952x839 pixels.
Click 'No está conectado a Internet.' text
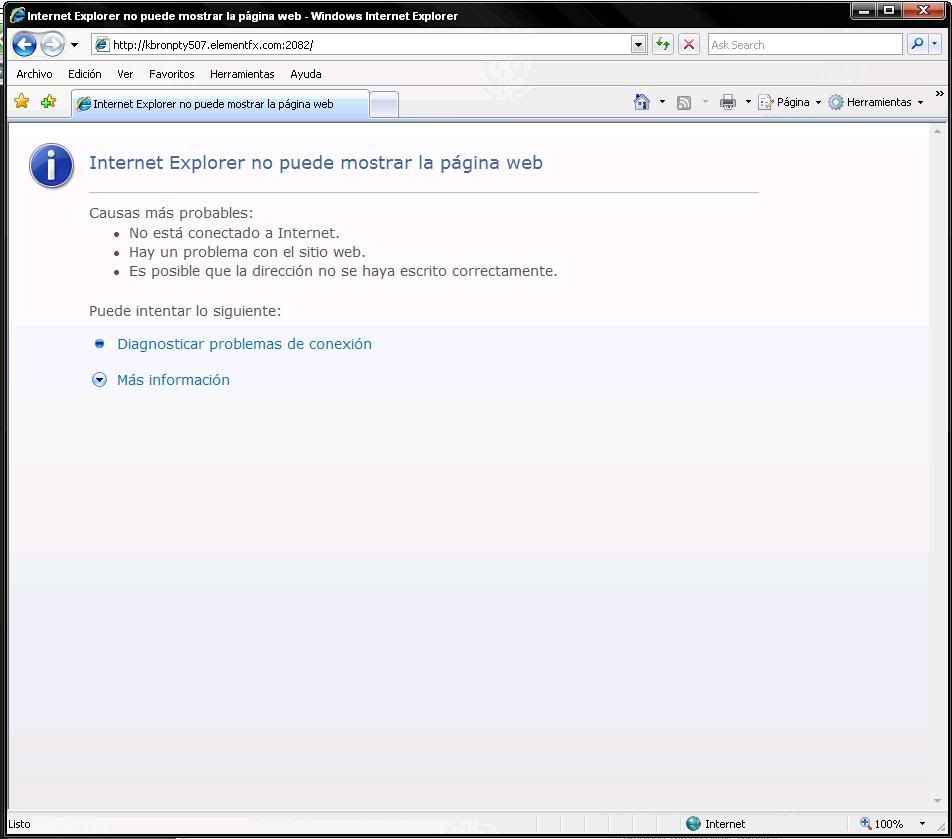[234, 233]
